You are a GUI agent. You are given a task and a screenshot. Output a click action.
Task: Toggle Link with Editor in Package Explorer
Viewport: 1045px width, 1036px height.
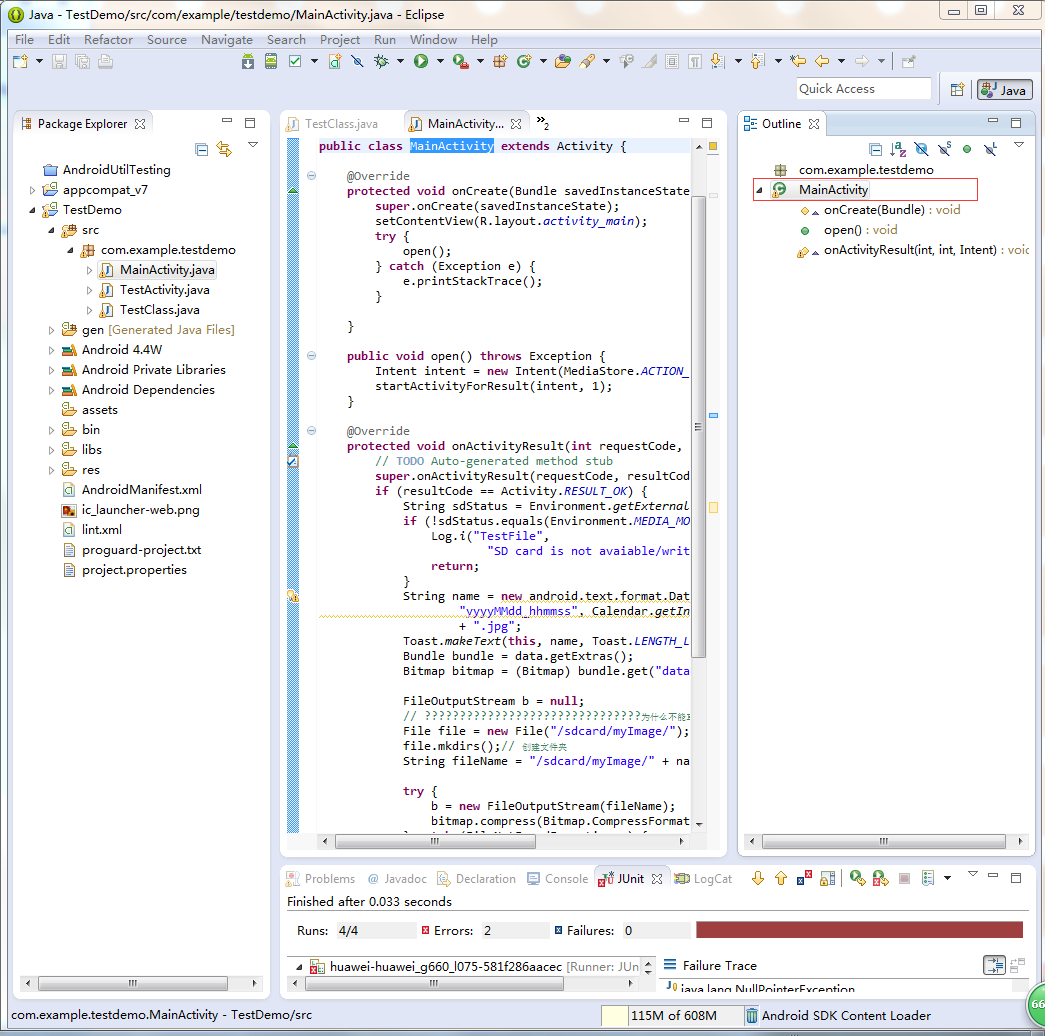tap(224, 149)
